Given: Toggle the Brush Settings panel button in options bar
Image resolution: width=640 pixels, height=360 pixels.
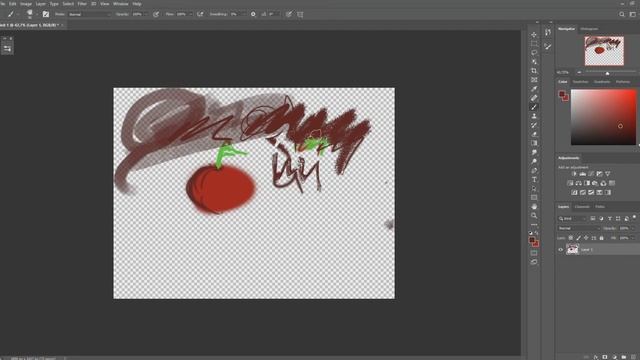Looking at the screenshot, I should (46, 14).
